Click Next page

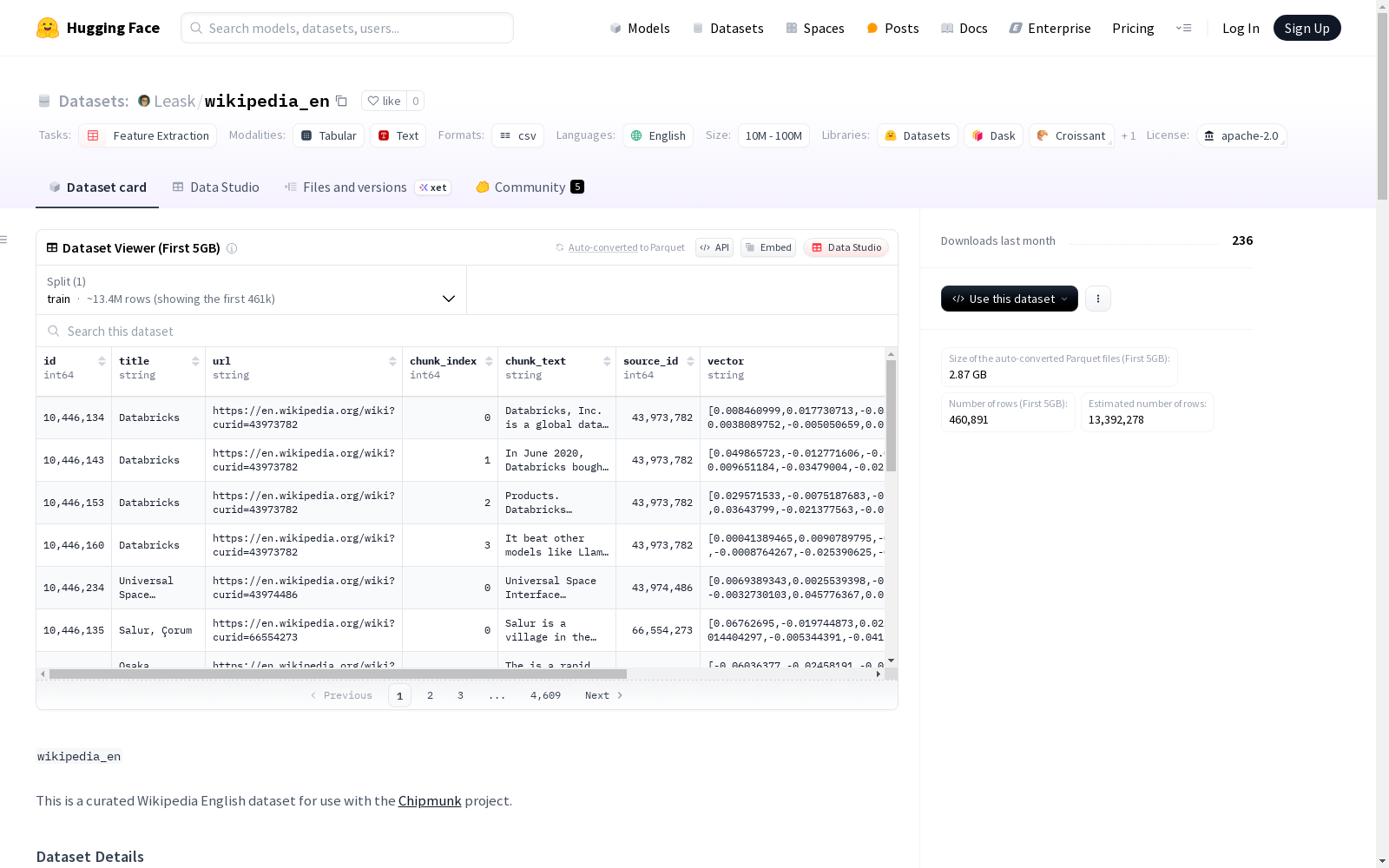[x=604, y=695]
